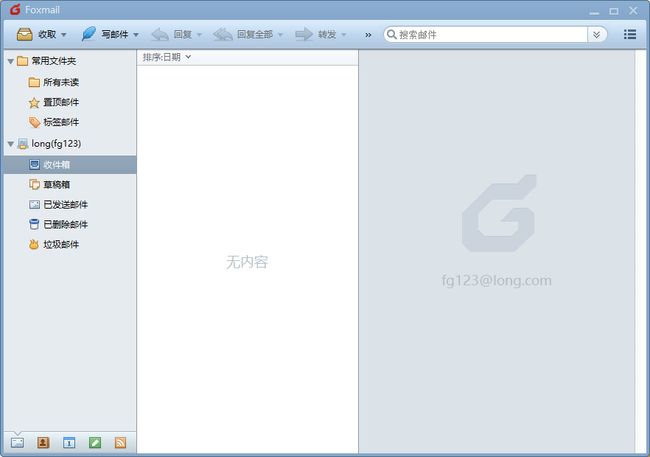Switch to Contacts view bottom icon
This screenshot has width=650, height=457.
(43, 442)
